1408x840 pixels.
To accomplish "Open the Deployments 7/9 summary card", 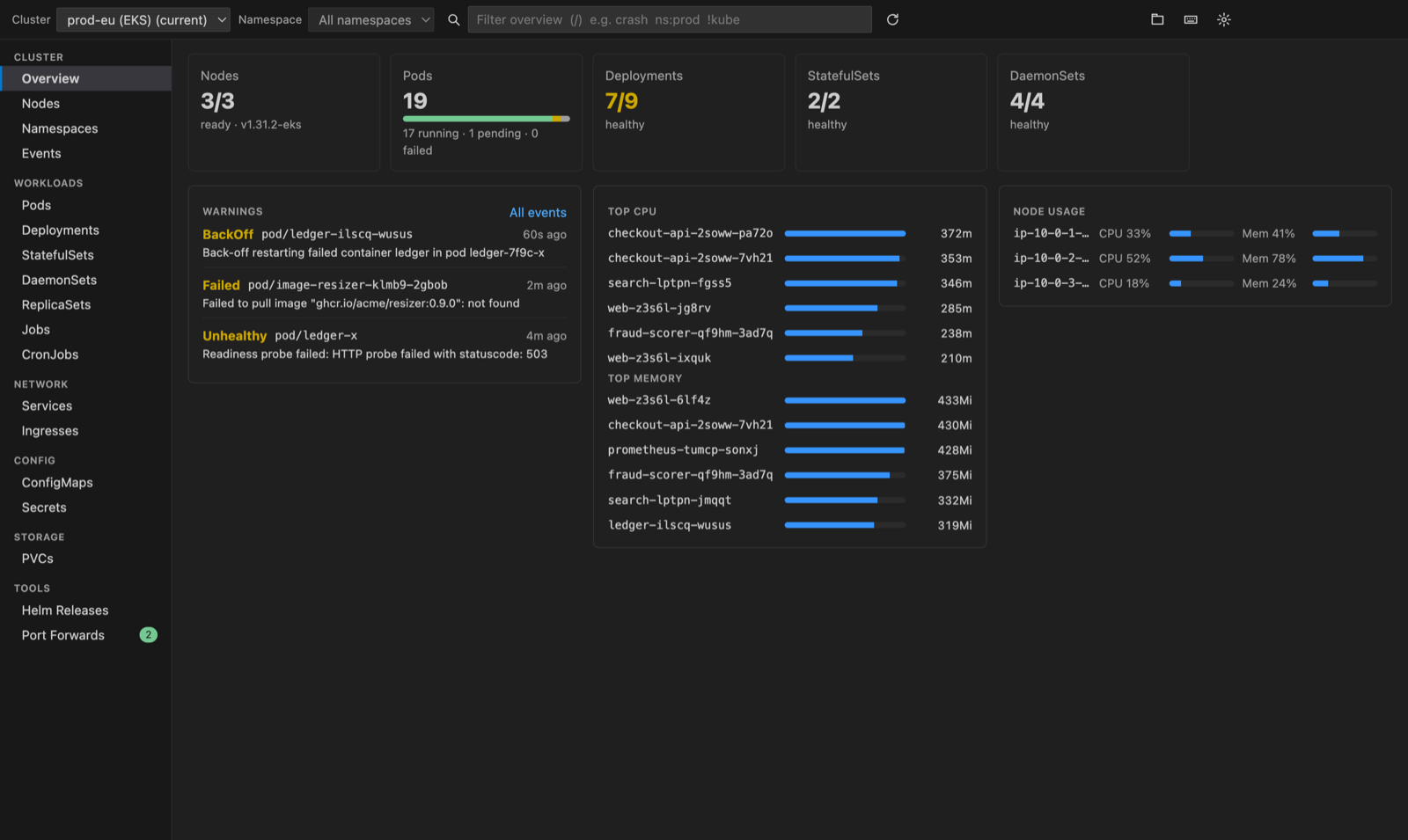I will tap(689, 113).
